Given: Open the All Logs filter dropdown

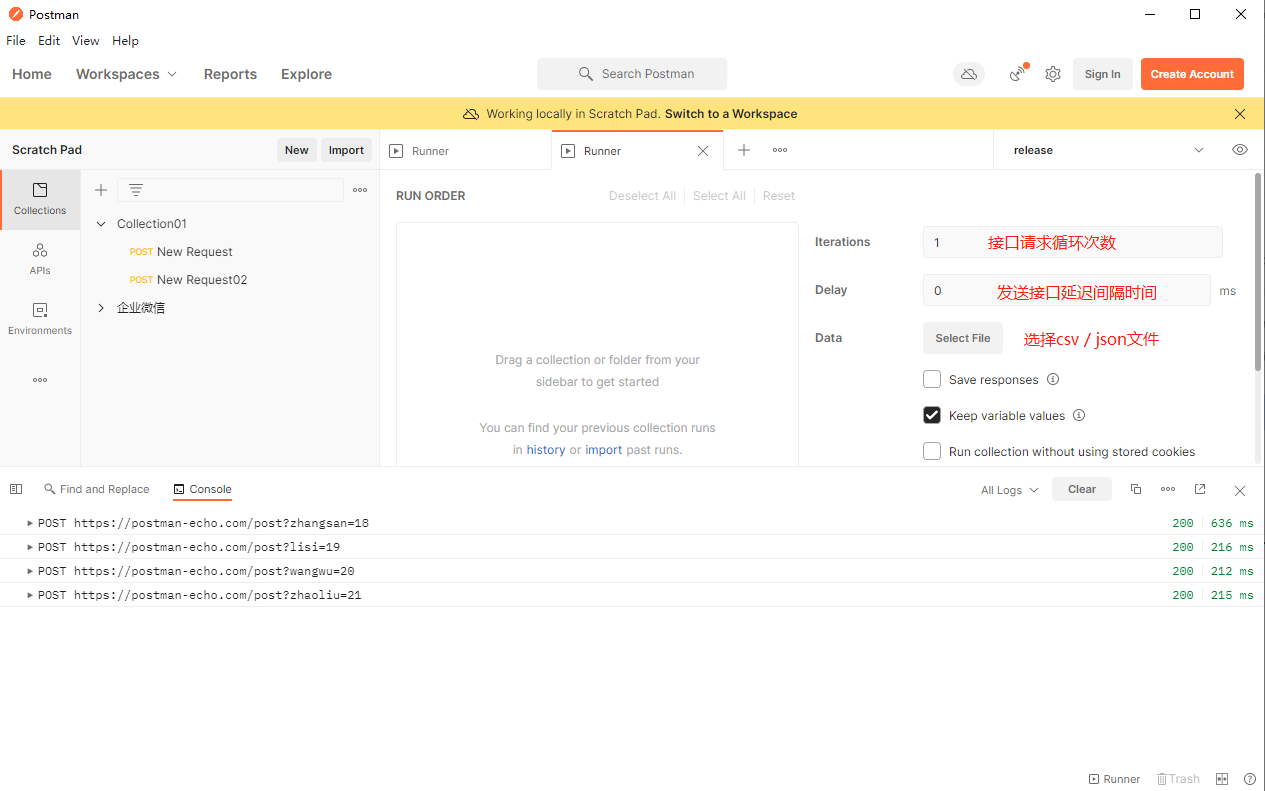Looking at the screenshot, I should [1009, 490].
